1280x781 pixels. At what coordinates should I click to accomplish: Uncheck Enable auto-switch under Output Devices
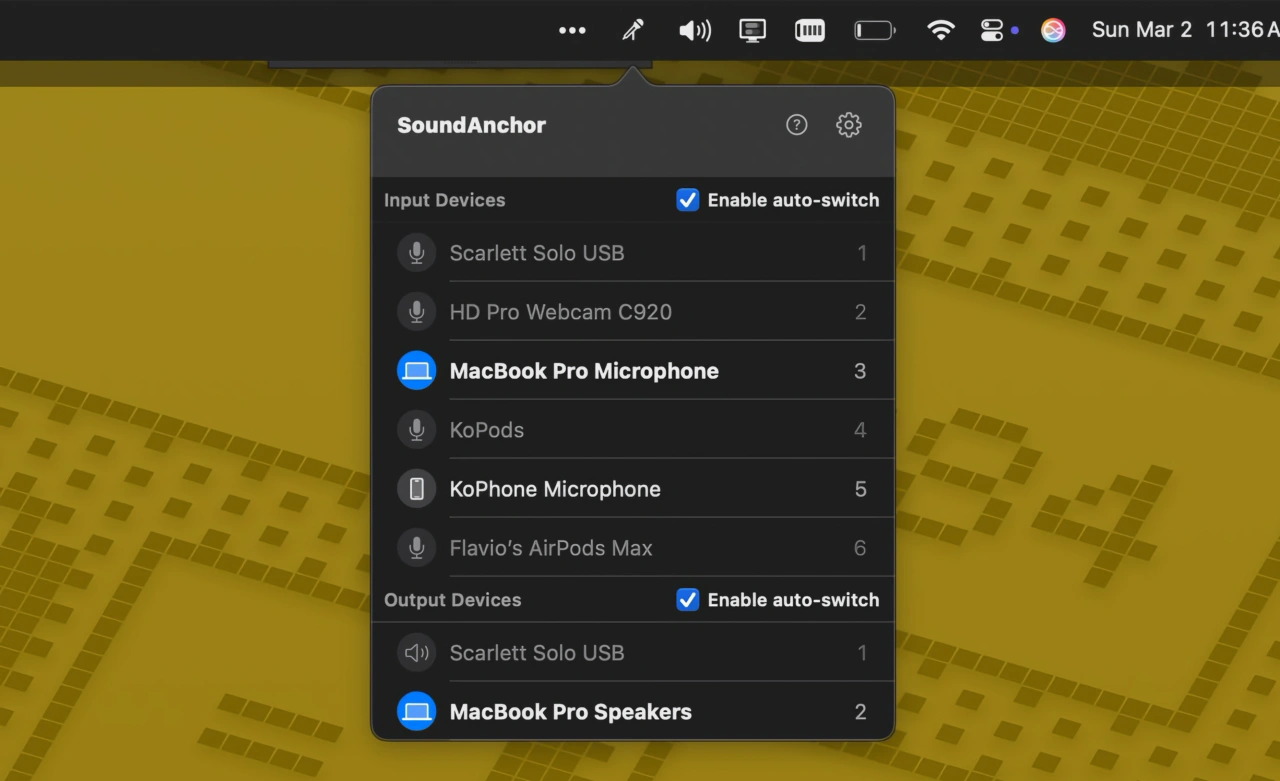688,599
